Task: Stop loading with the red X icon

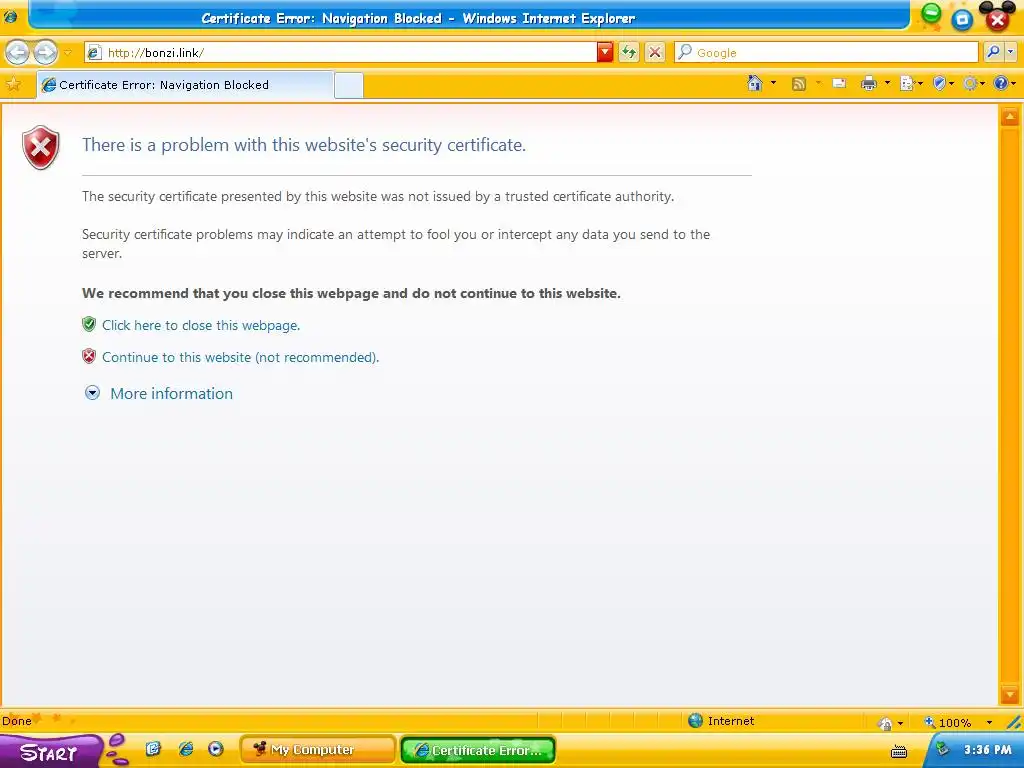Action: [x=655, y=52]
